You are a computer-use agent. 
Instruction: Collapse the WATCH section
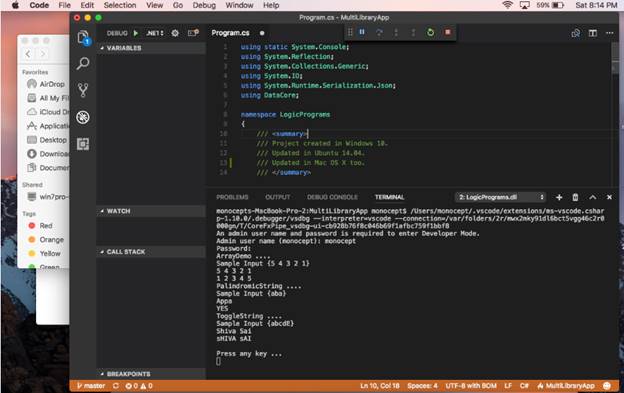151,211
